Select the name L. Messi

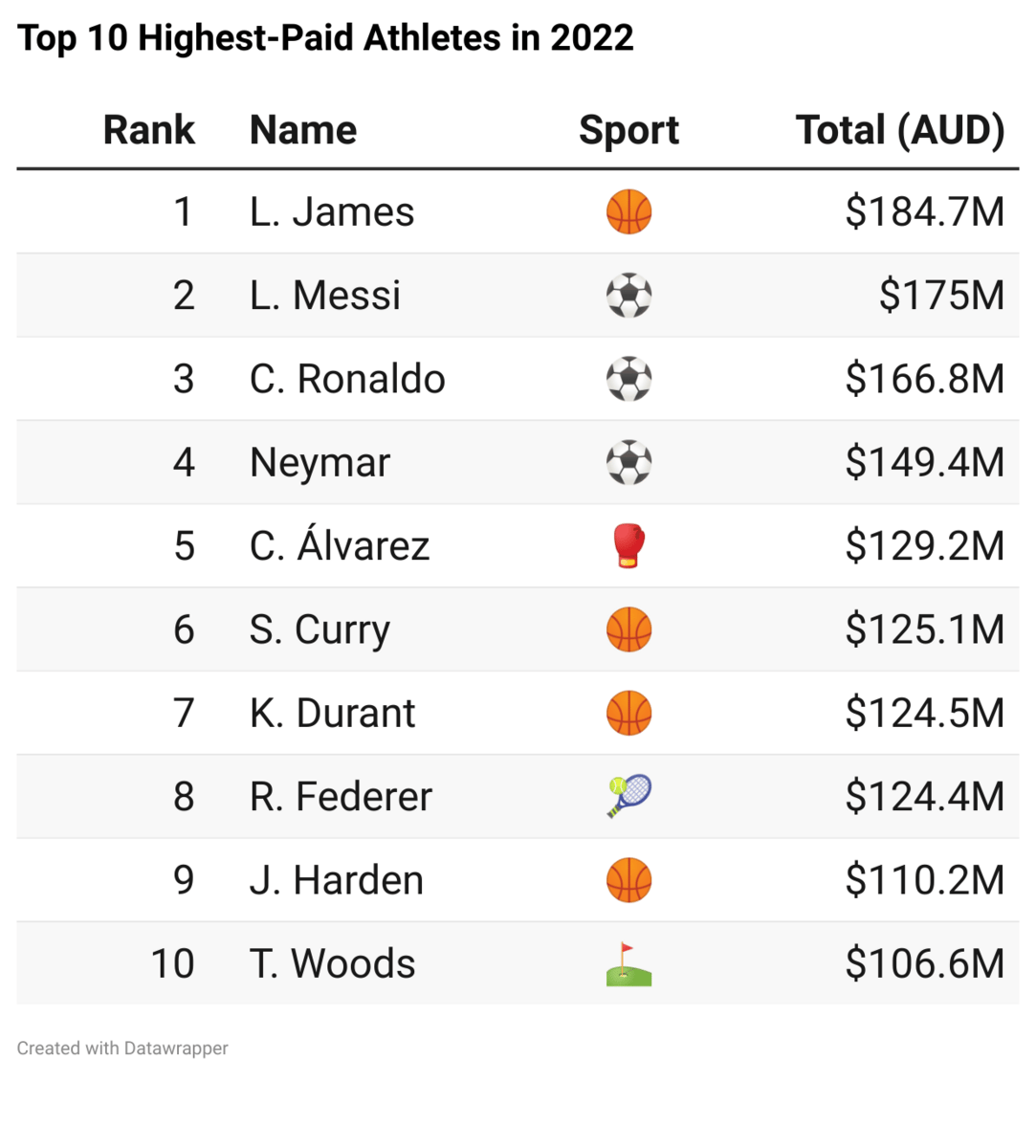(x=325, y=296)
